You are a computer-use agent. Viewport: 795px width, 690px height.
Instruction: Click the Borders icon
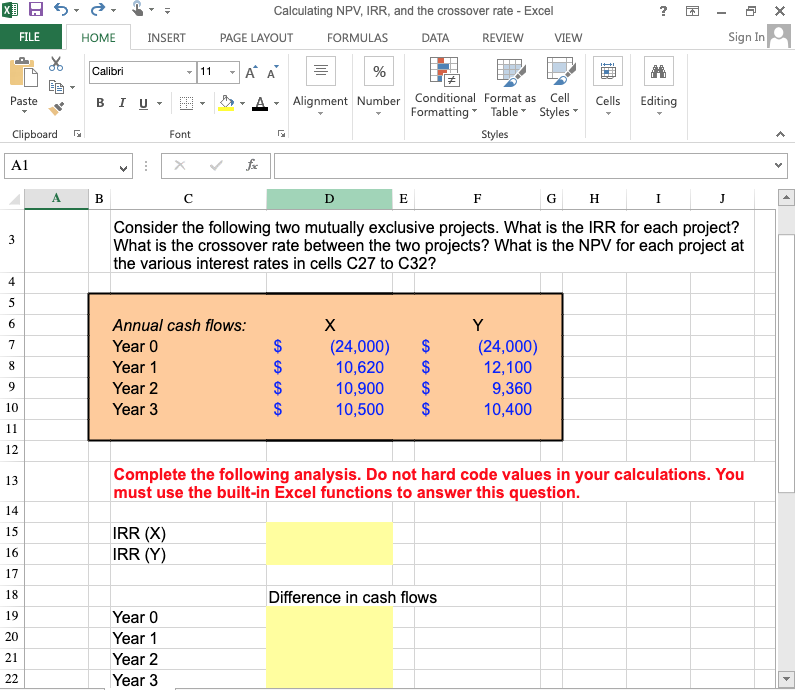click(187, 103)
